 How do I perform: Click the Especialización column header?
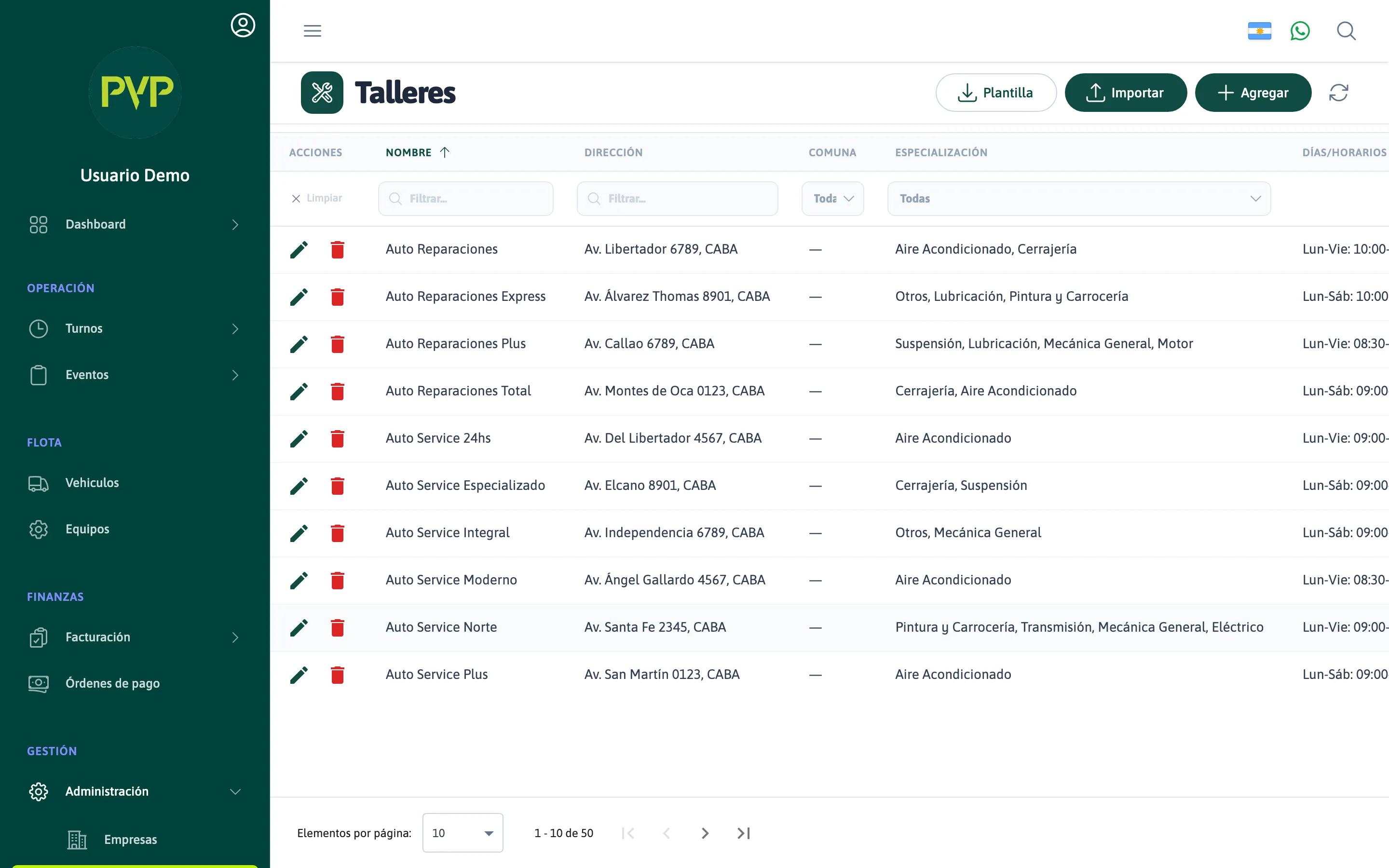tap(941, 152)
